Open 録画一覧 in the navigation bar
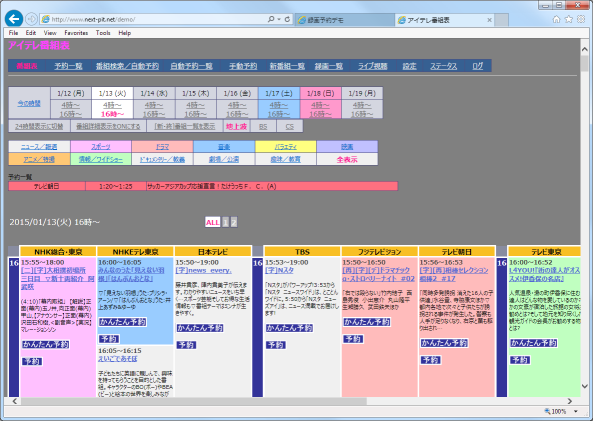This screenshot has height=421, width=593. coord(329,66)
